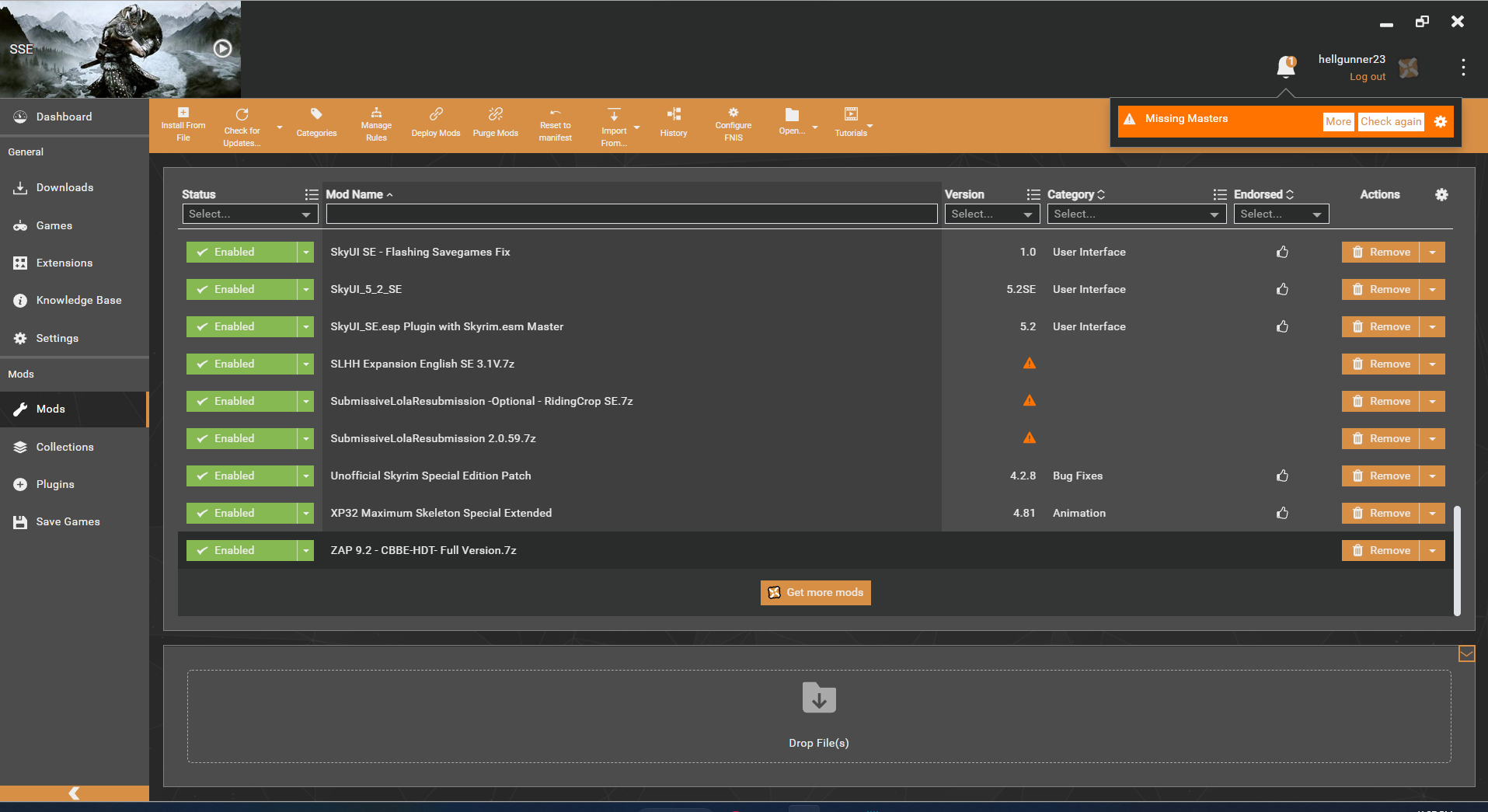Viewport: 1488px width, 812px height.
Task: Click Check again button
Action: 1391,121
